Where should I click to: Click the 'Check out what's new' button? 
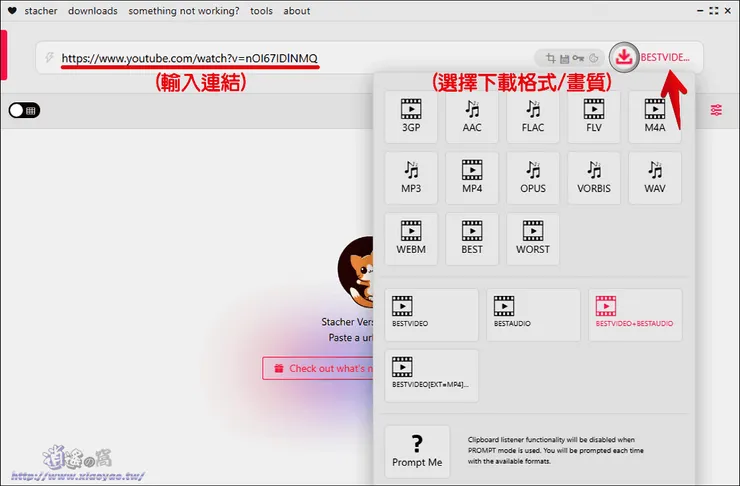318,368
